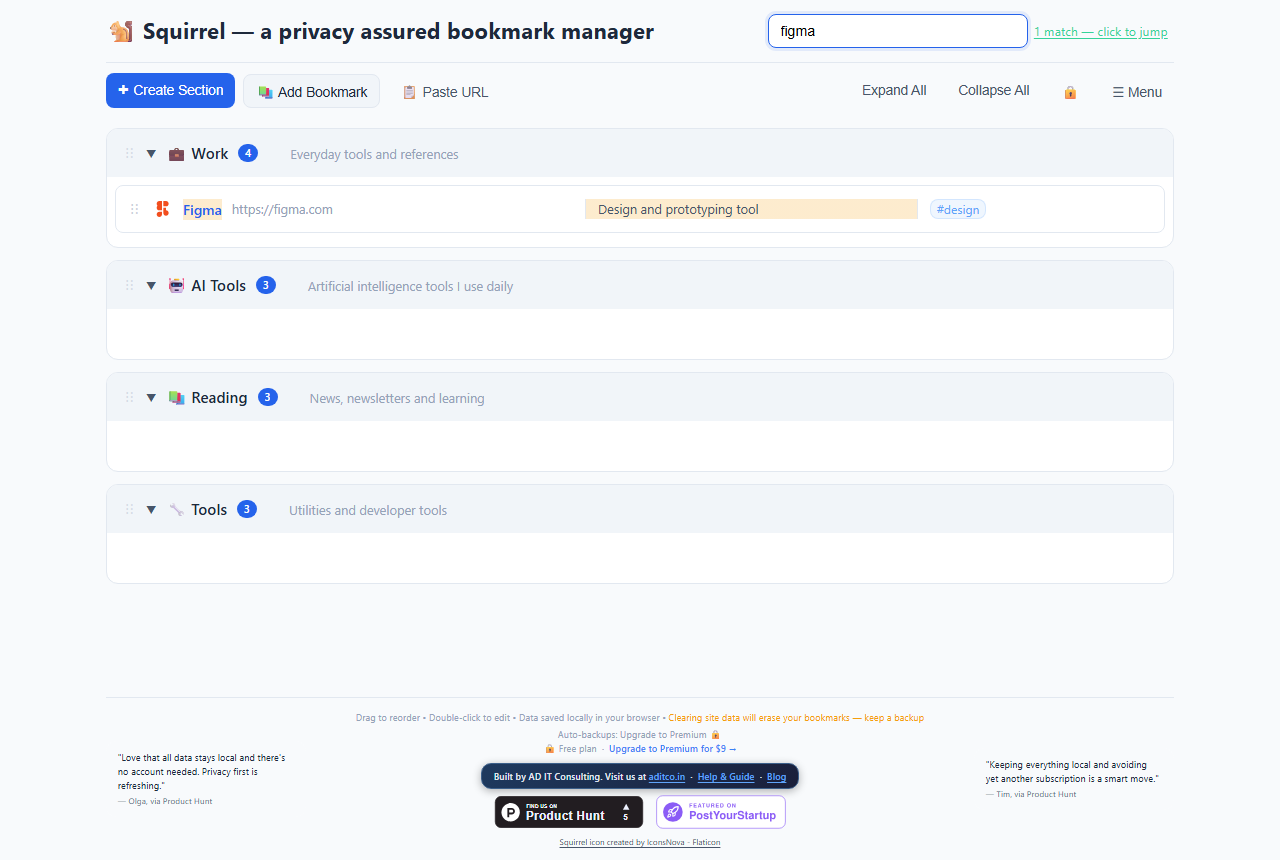Screen dimensions: 1280x860
Task: Click the Create Section button
Action: click(170, 90)
